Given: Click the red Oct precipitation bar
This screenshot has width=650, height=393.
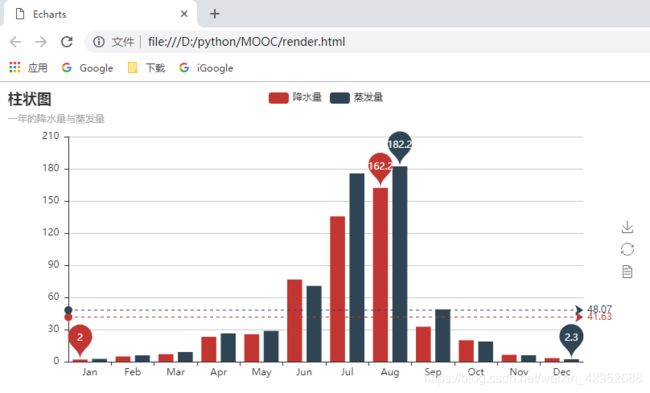Looking at the screenshot, I should (466, 351).
